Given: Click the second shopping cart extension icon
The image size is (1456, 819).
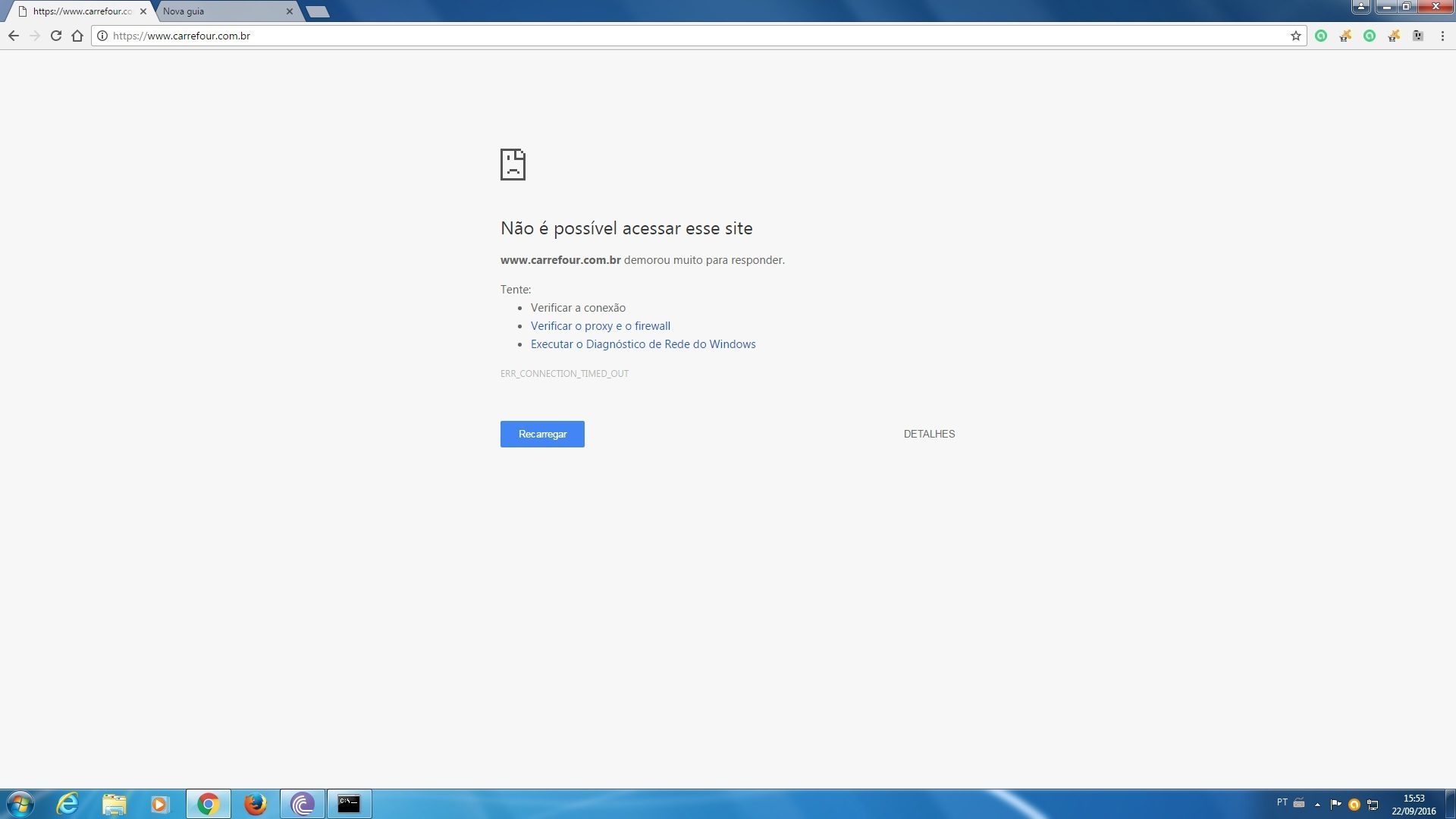Looking at the screenshot, I should point(1394,36).
